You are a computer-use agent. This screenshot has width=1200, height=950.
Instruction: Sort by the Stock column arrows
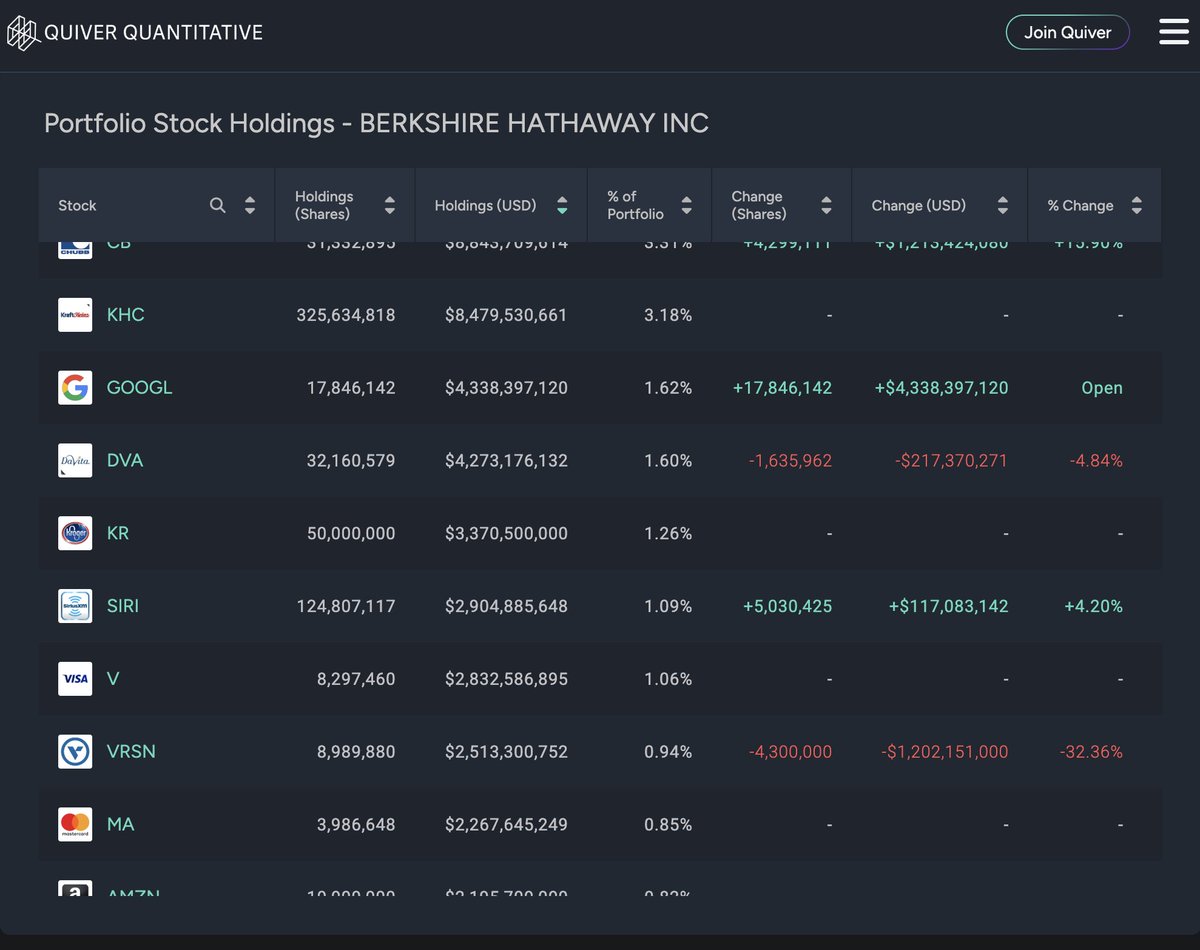pyautogui.click(x=250, y=205)
